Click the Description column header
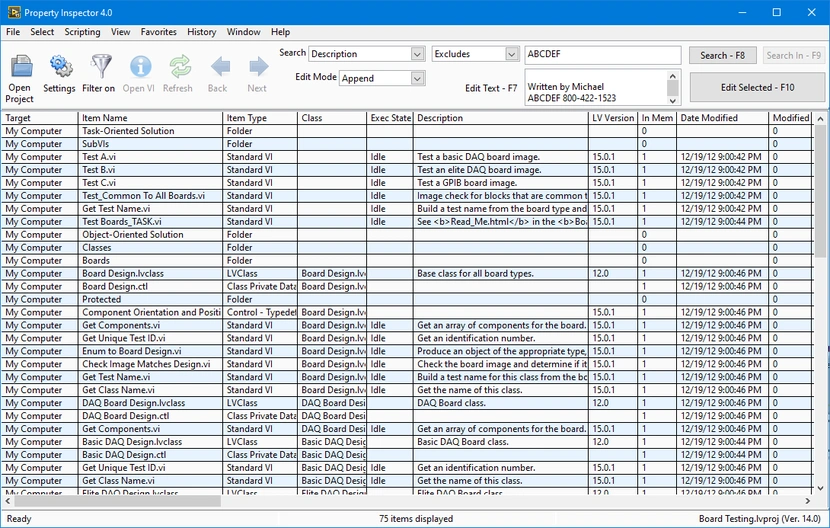Screen dimensions: 830x528 click(x=501, y=118)
